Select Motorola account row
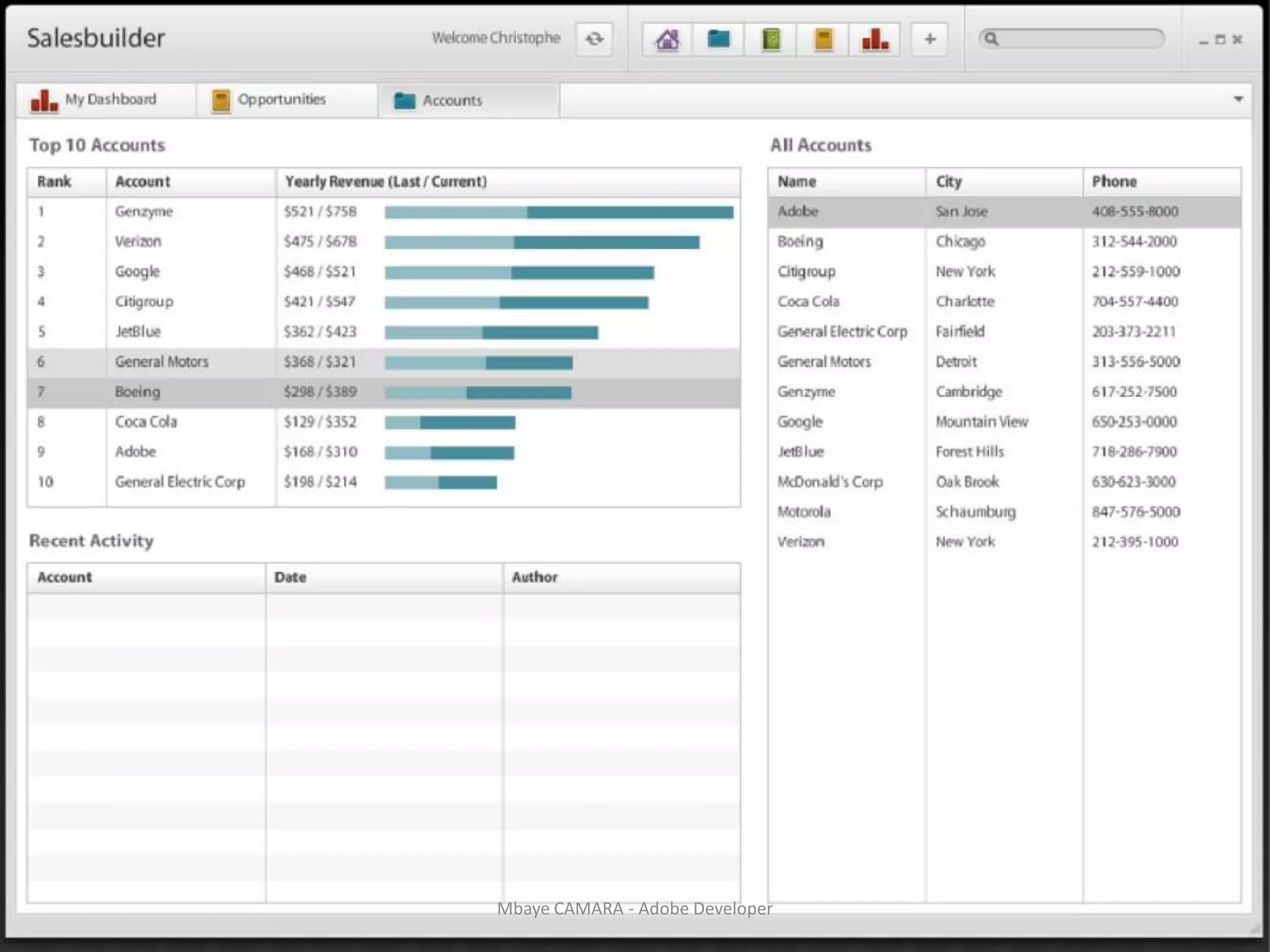Screen dimensions: 1270x952 click(x=804, y=512)
